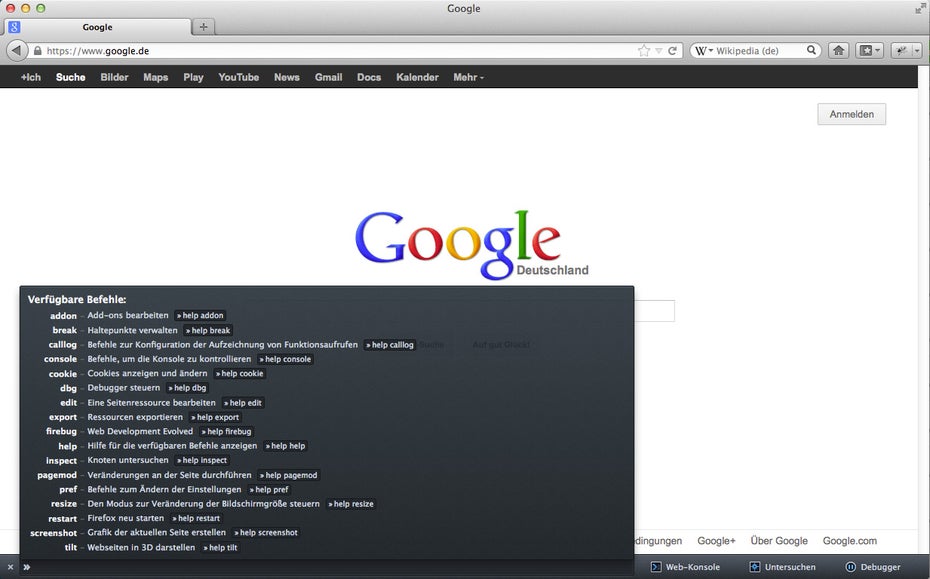Toggle the Web-Konsole panel
The image size is (930, 579).
(x=685, y=567)
